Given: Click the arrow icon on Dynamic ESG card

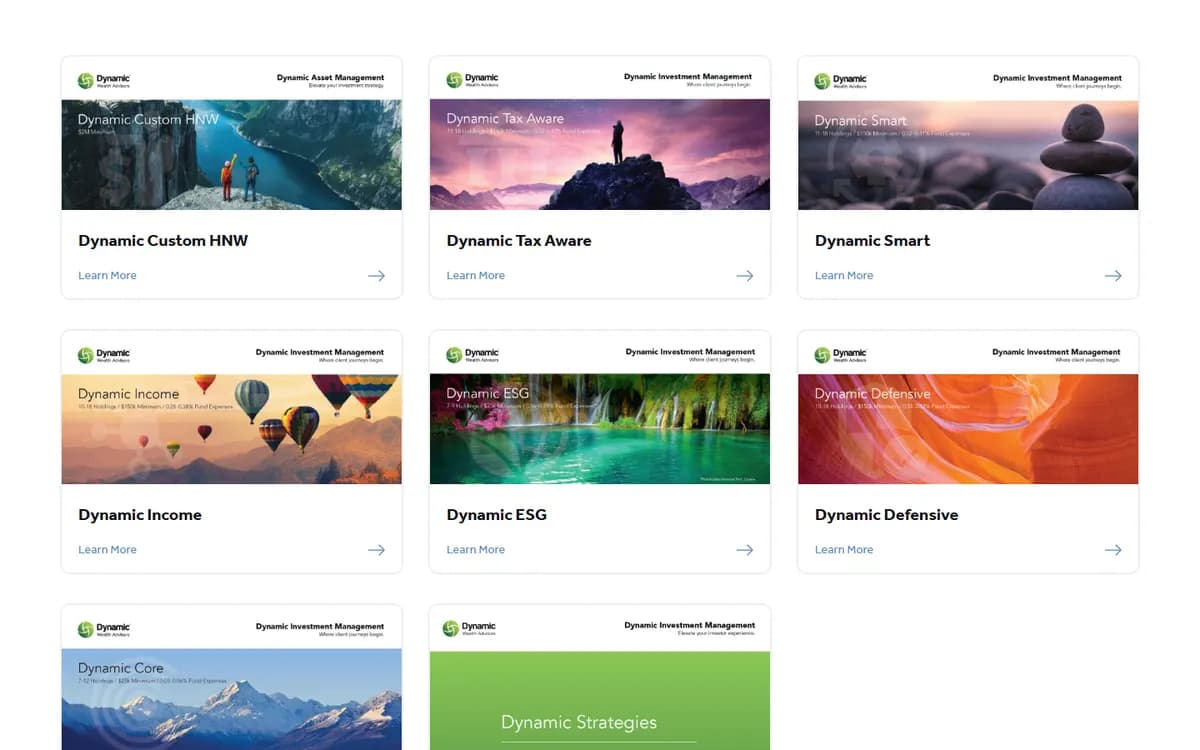Looking at the screenshot, I should 744,550.
